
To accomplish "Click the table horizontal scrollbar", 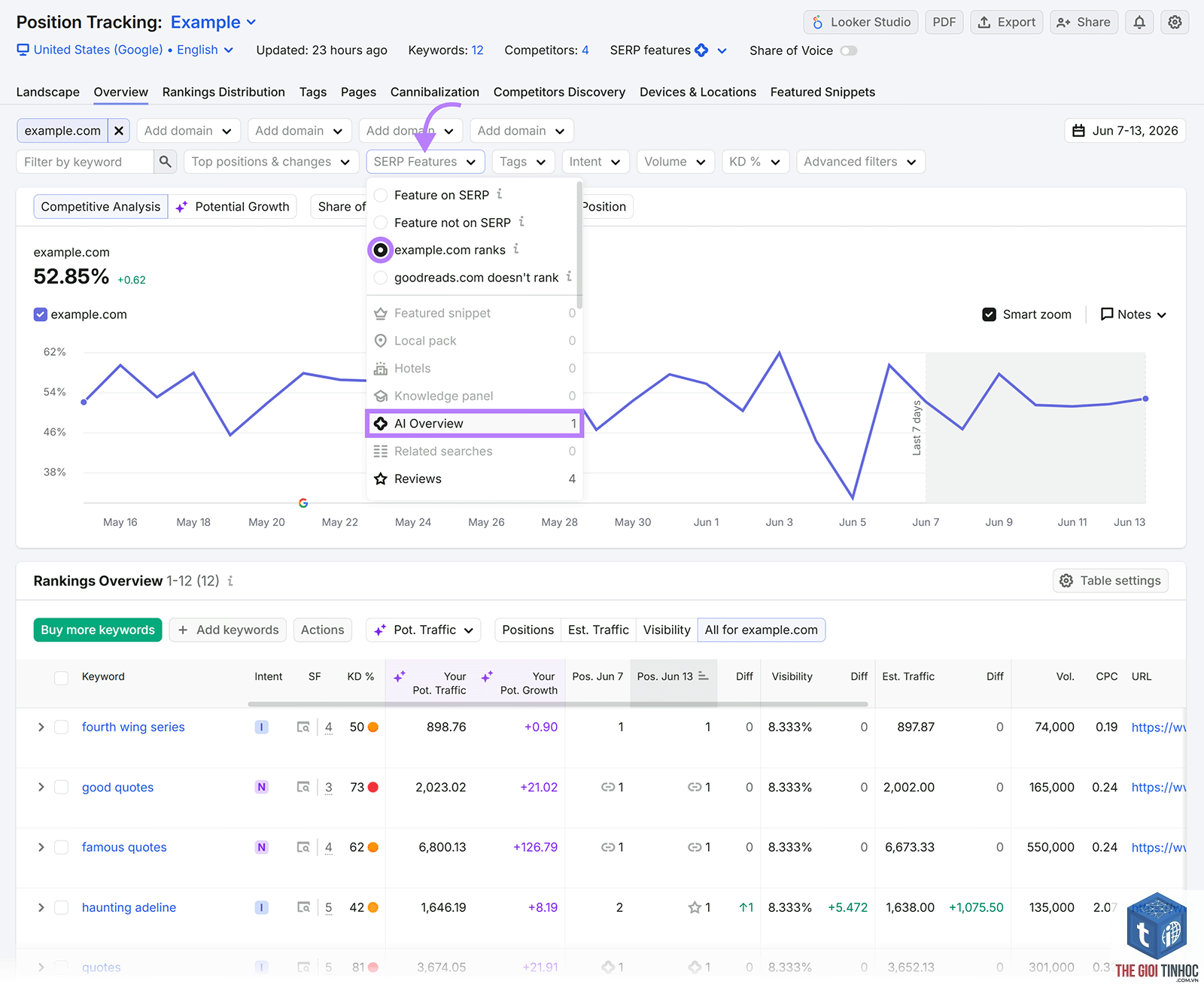I will [558, 704].
